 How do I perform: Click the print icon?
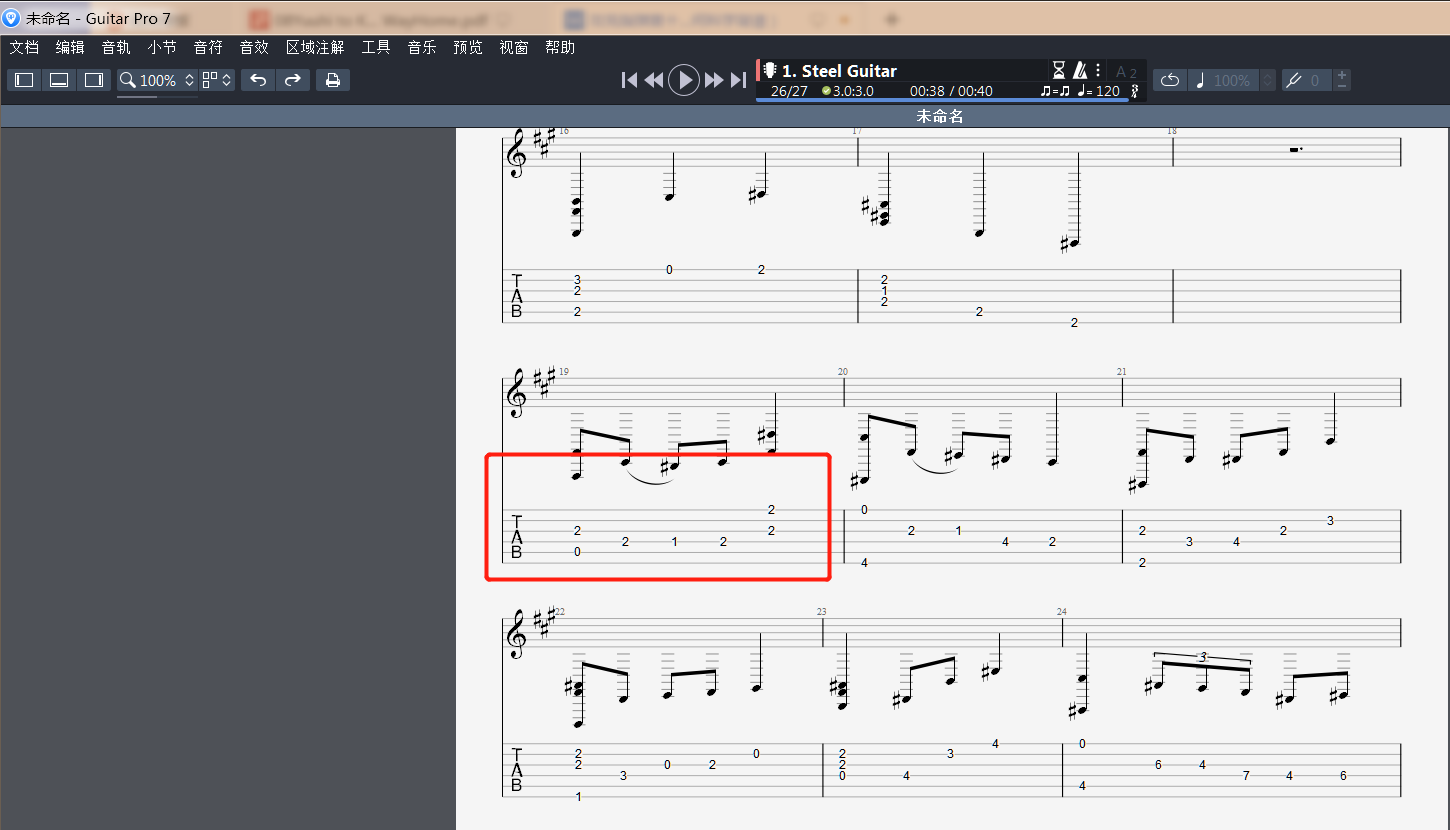click(x=333, y=80)
